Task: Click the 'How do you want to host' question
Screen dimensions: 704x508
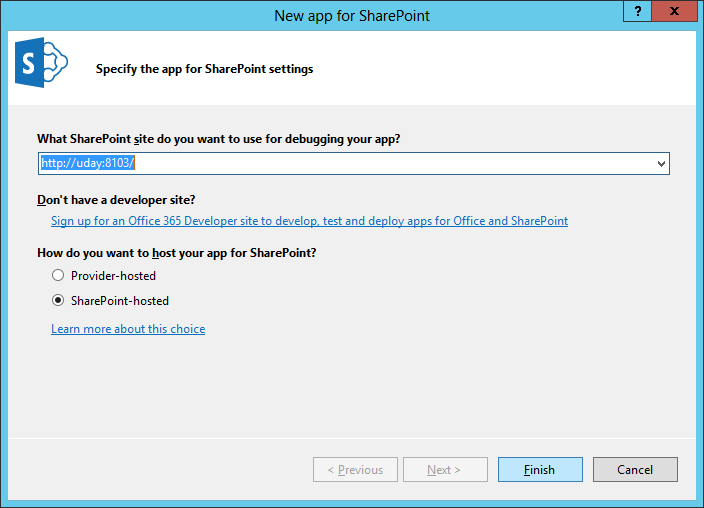Action: click(x=177, y=253)
